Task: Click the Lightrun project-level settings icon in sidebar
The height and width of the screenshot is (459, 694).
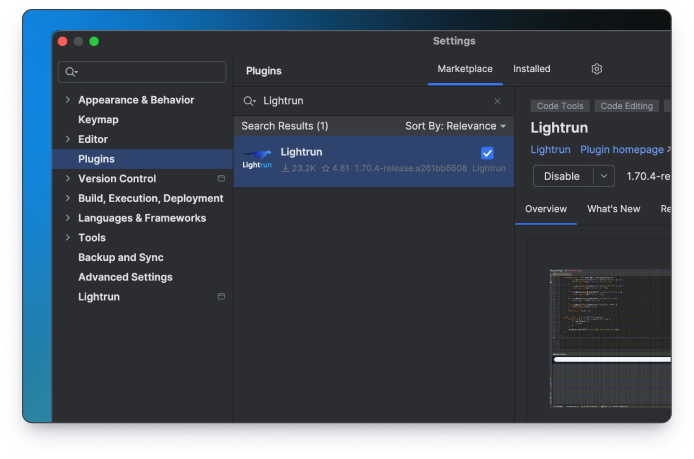Action: (x=221, y=296)
